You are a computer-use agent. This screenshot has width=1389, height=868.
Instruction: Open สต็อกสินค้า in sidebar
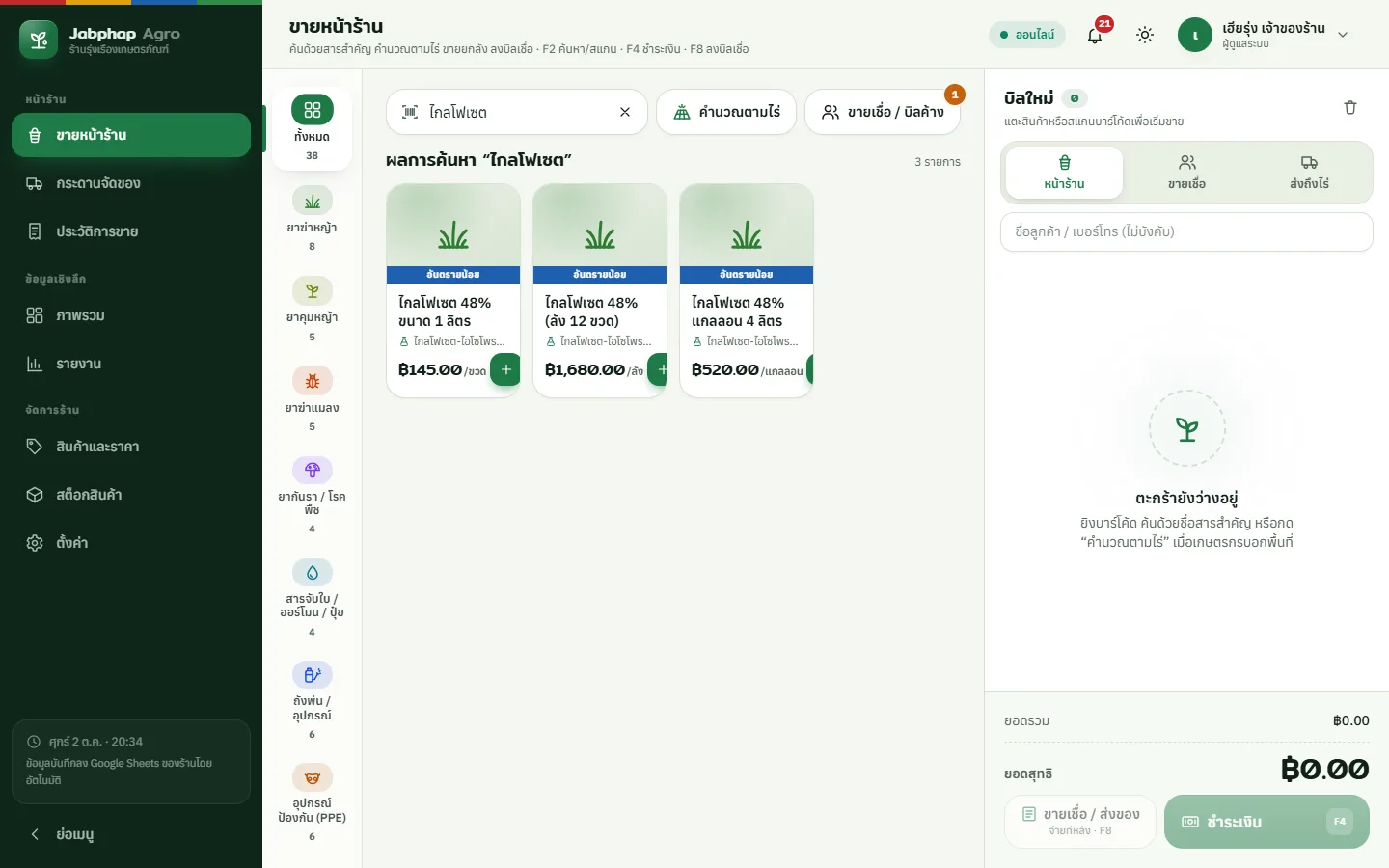(131, 495)
